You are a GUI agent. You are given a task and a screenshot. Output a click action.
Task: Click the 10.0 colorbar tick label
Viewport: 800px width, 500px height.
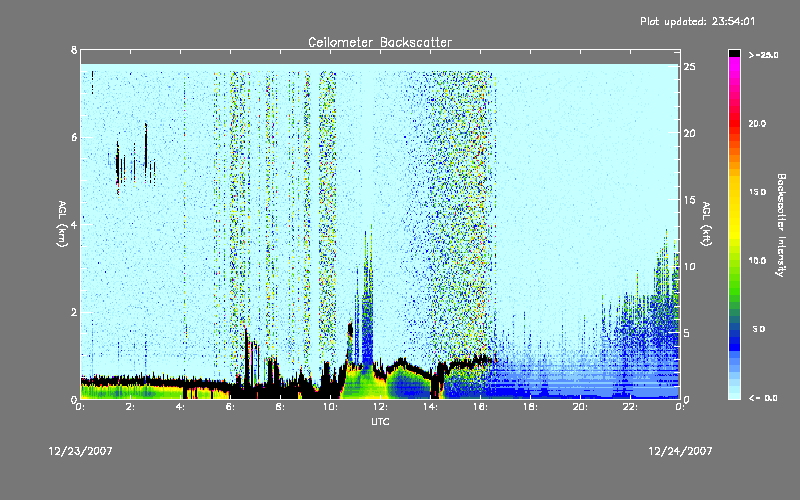click(x=757, y=261)
